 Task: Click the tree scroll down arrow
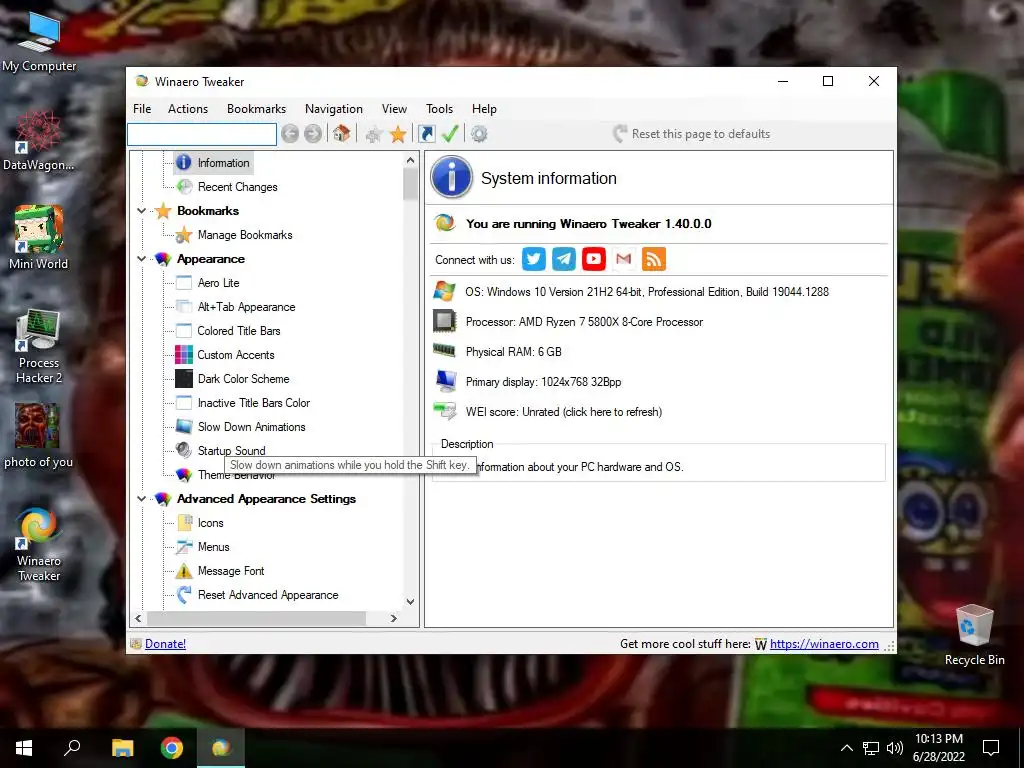pyautogui.click(x=410, y=601)
